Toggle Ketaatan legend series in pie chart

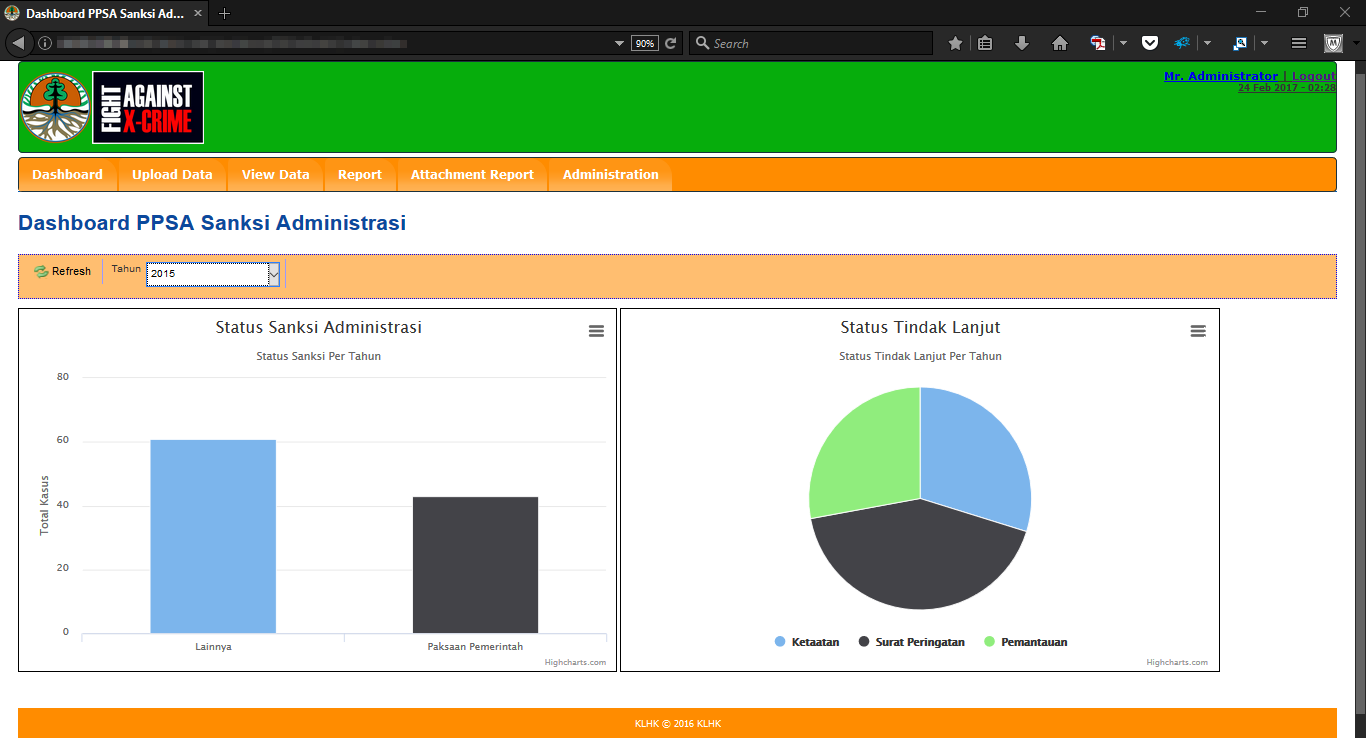coord(807,642)
